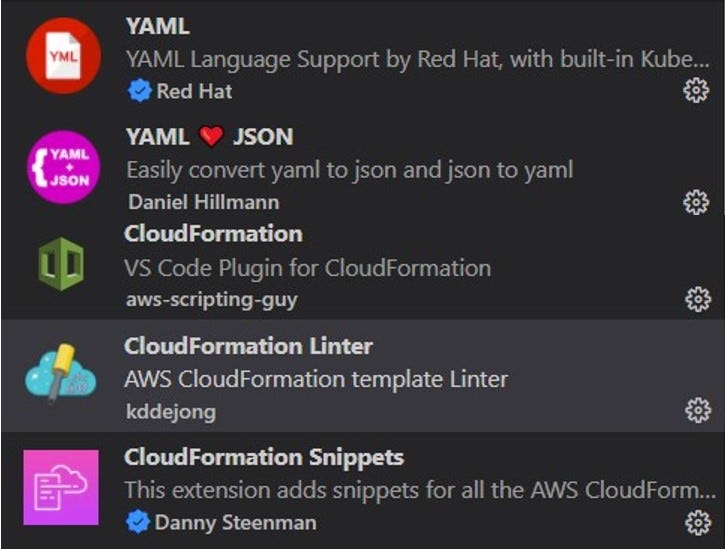This screenshot has width=725, height=549.
Task: Click the kddejong publisher name
Action: (171, 412)
